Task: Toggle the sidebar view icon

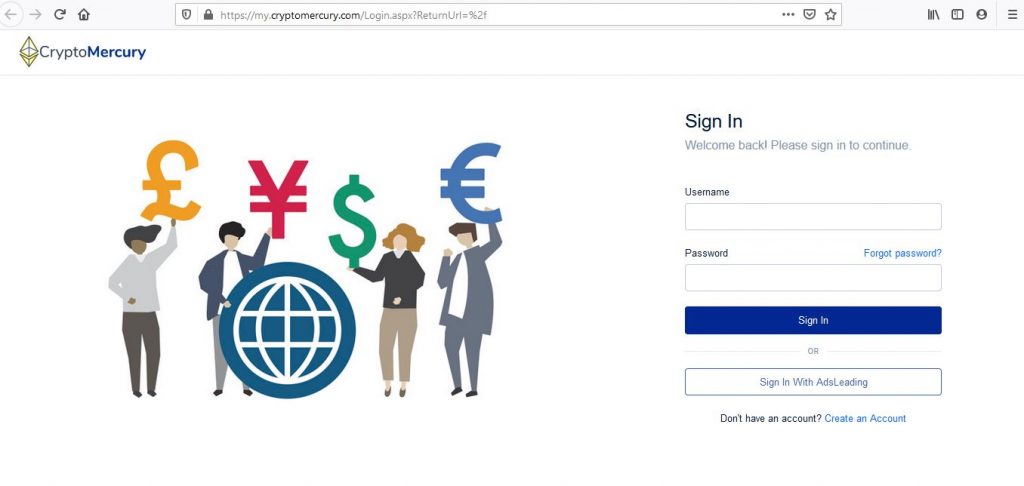Action: click(957, 14)
